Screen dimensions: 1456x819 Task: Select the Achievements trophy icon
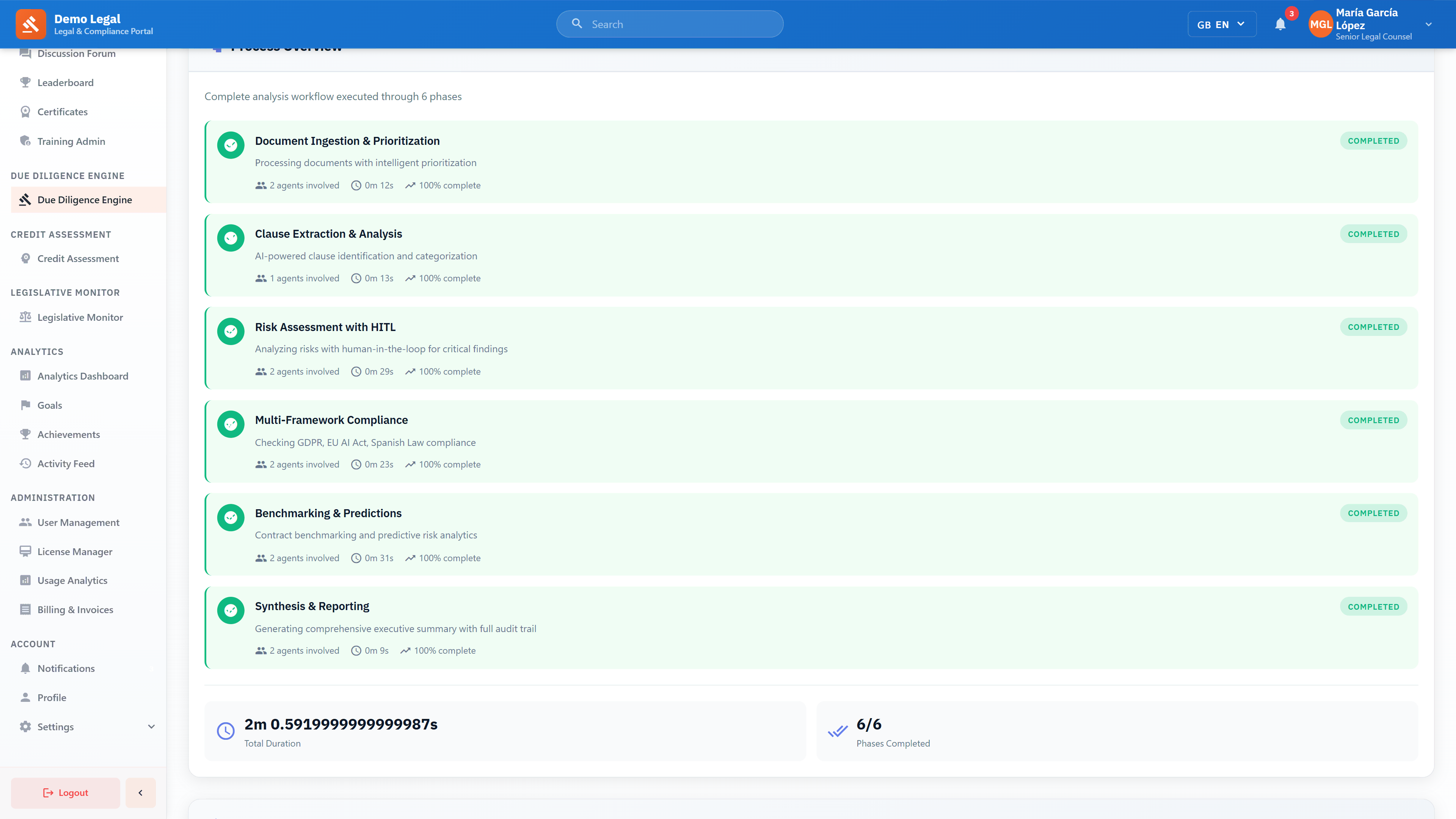(x=25, y=434)
